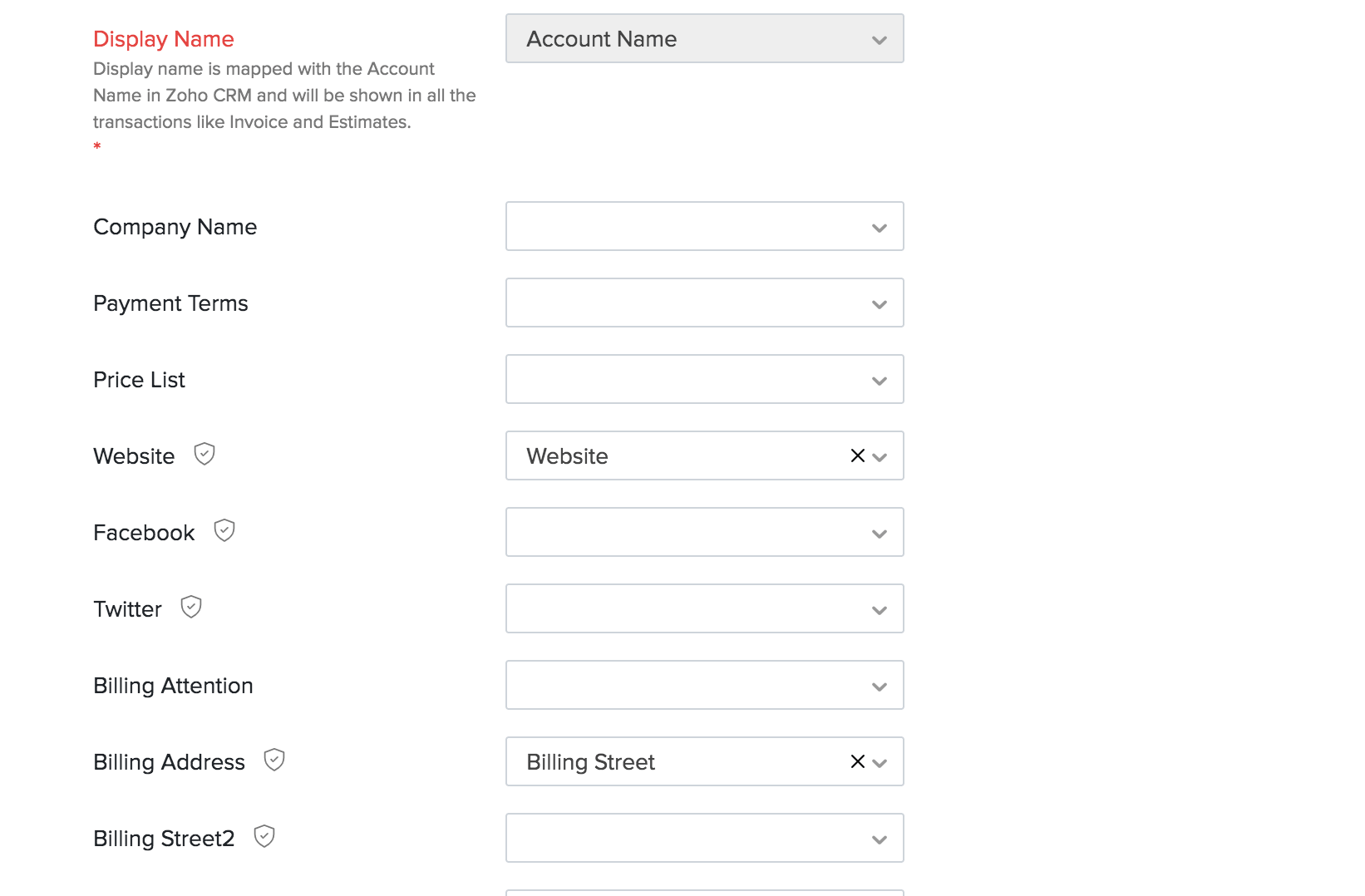
Task: Remove the Billing Street mapping with X
Action: coord(857,761)
